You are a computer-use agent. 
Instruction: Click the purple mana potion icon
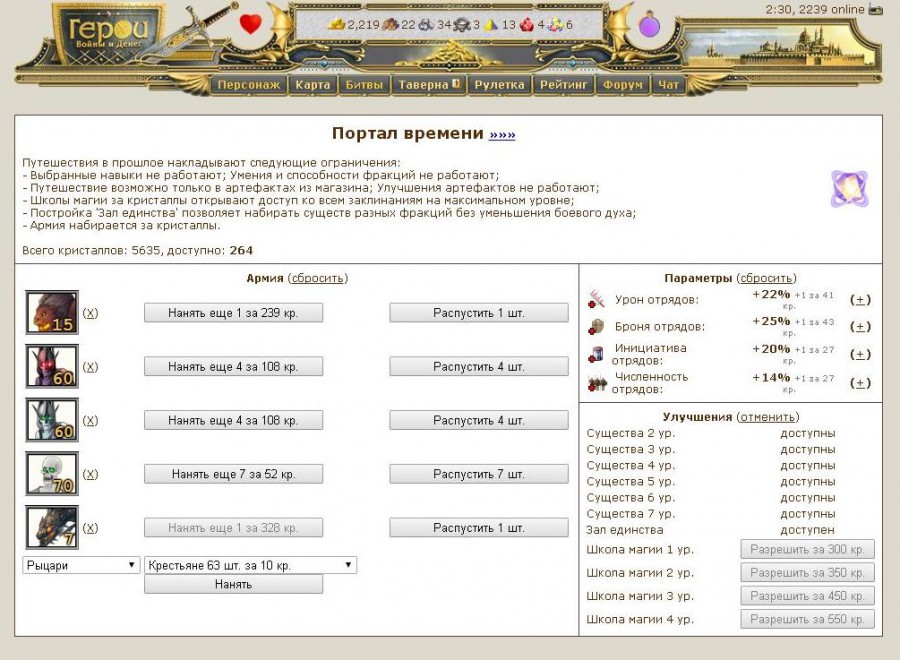651,25
